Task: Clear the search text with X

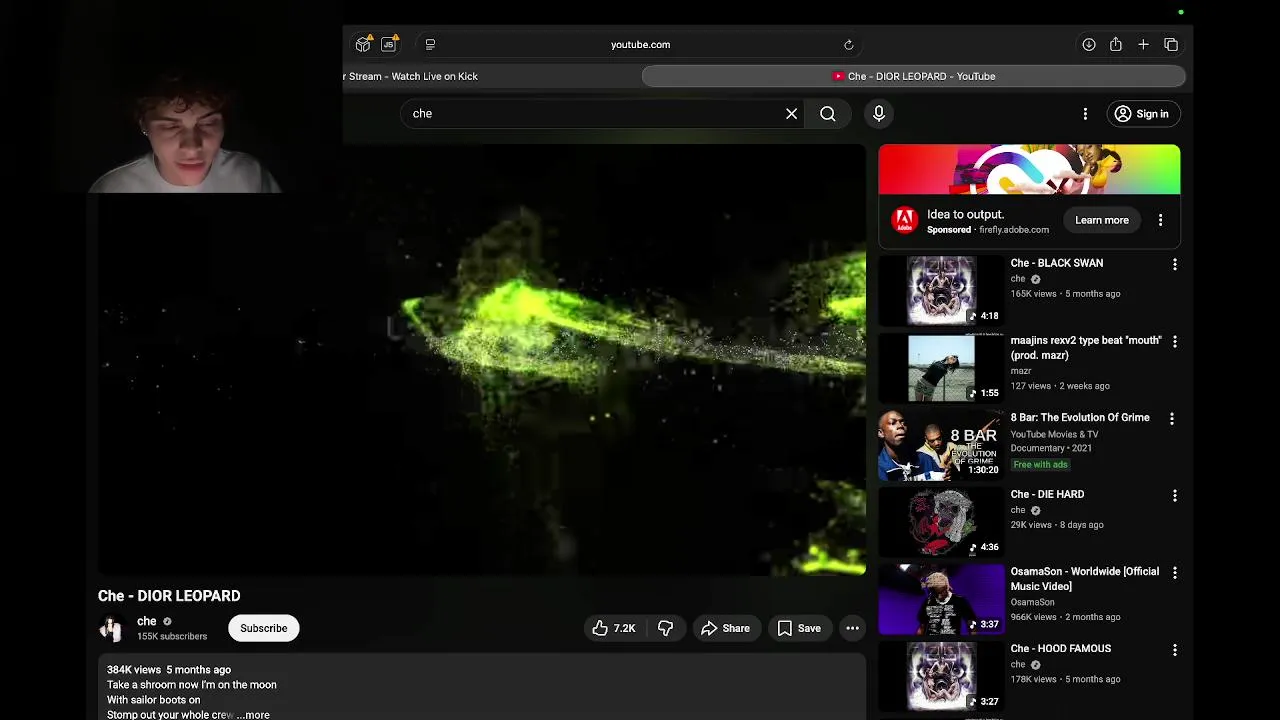Action: coord(791,114)
